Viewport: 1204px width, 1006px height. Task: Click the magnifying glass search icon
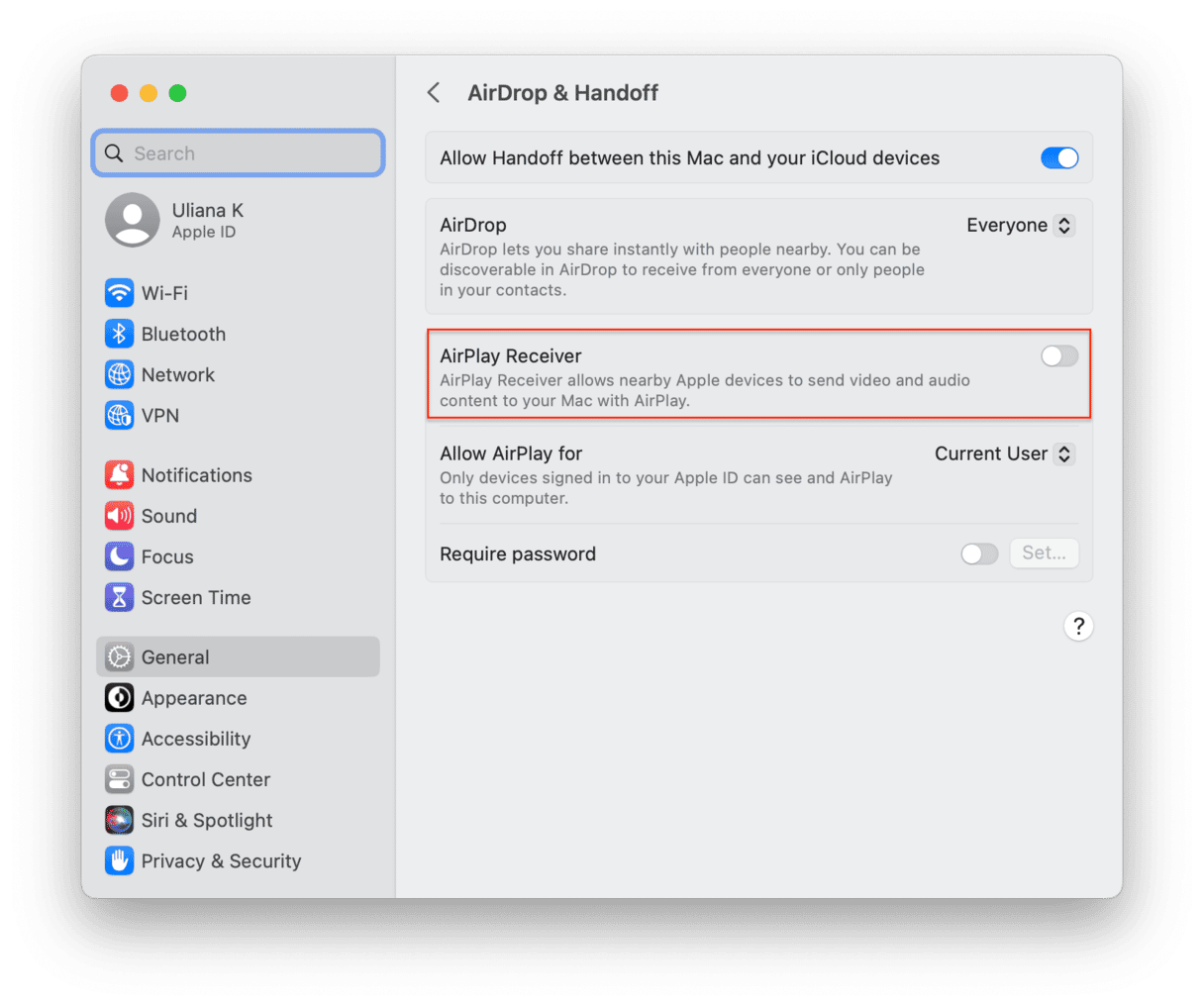114,153
